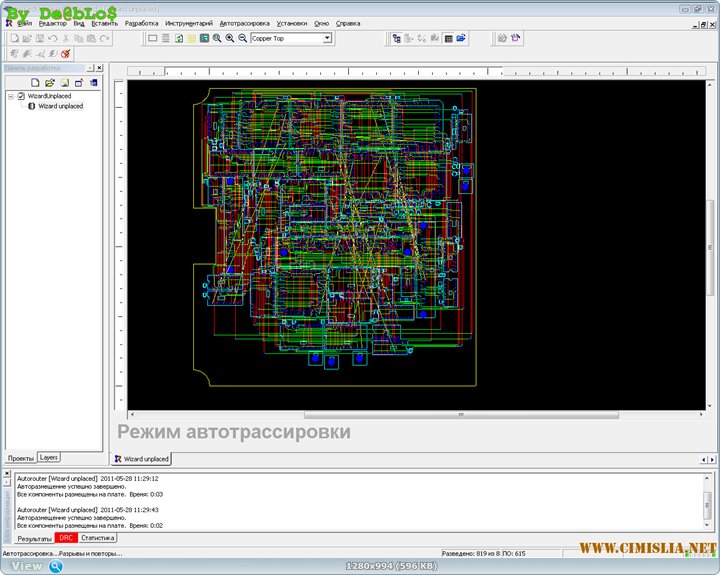Open the Copper Top layer dropdown
The image size is (720, 575).
(327, 38)
